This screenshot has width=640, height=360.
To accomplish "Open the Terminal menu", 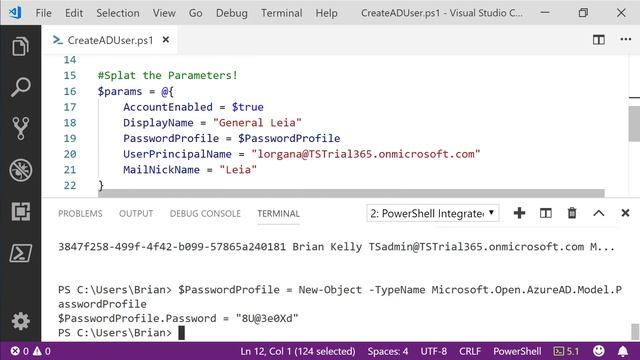I will click(282, 13).
